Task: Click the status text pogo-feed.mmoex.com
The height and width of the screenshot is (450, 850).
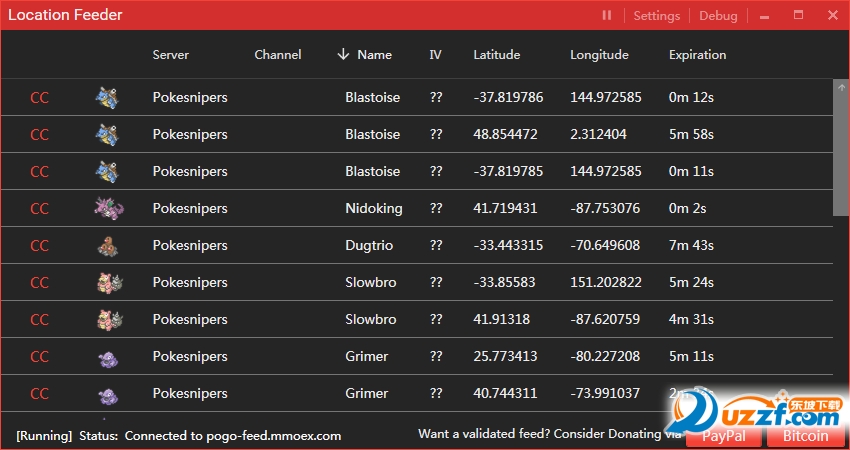Action: coord(273,436)
